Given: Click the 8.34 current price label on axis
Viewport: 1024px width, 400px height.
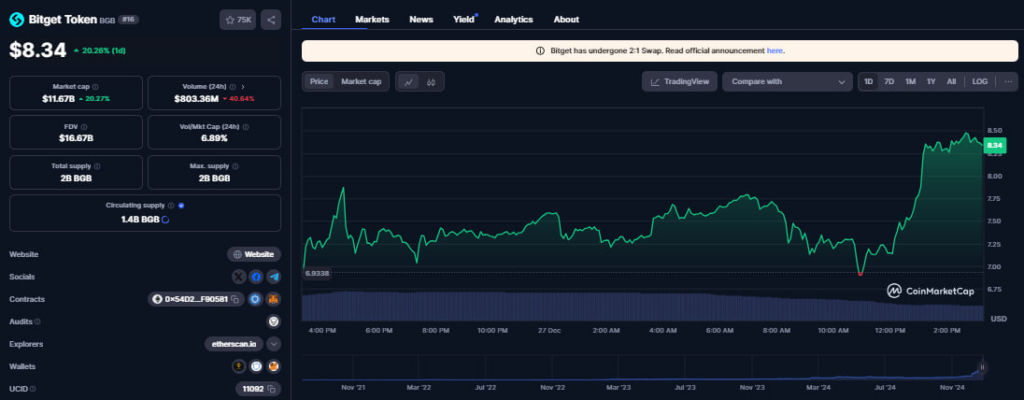Looking at the screenshot, I should tap(995, 146).
